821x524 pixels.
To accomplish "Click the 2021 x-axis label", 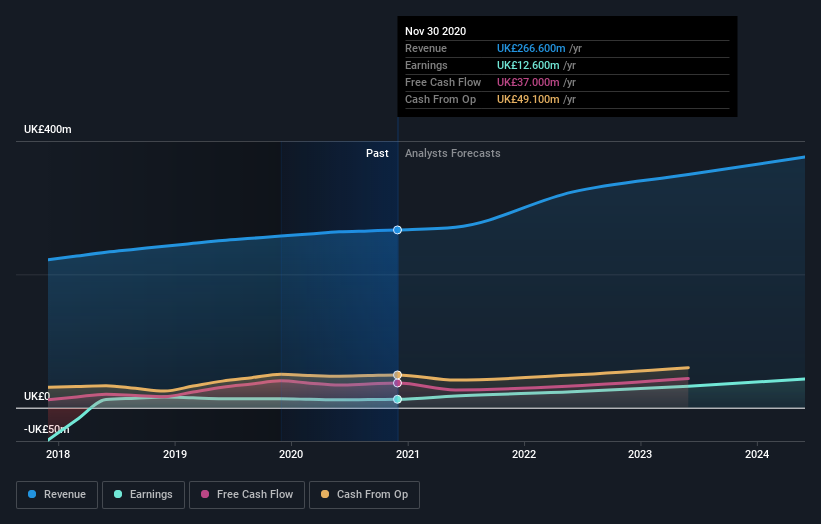I will tap(407, 454).
